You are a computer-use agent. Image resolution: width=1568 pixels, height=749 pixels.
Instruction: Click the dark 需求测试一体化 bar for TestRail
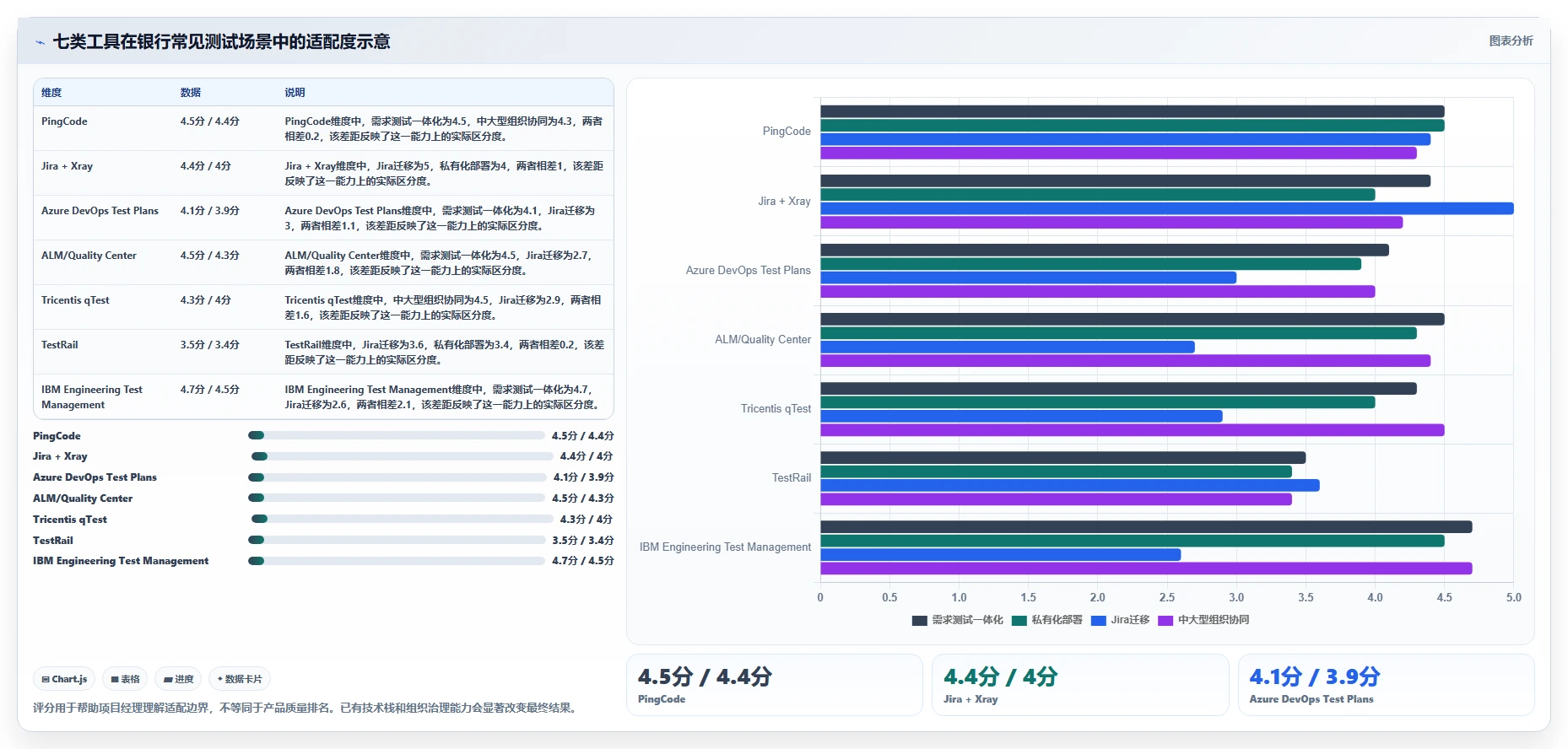pos(1062,458)
